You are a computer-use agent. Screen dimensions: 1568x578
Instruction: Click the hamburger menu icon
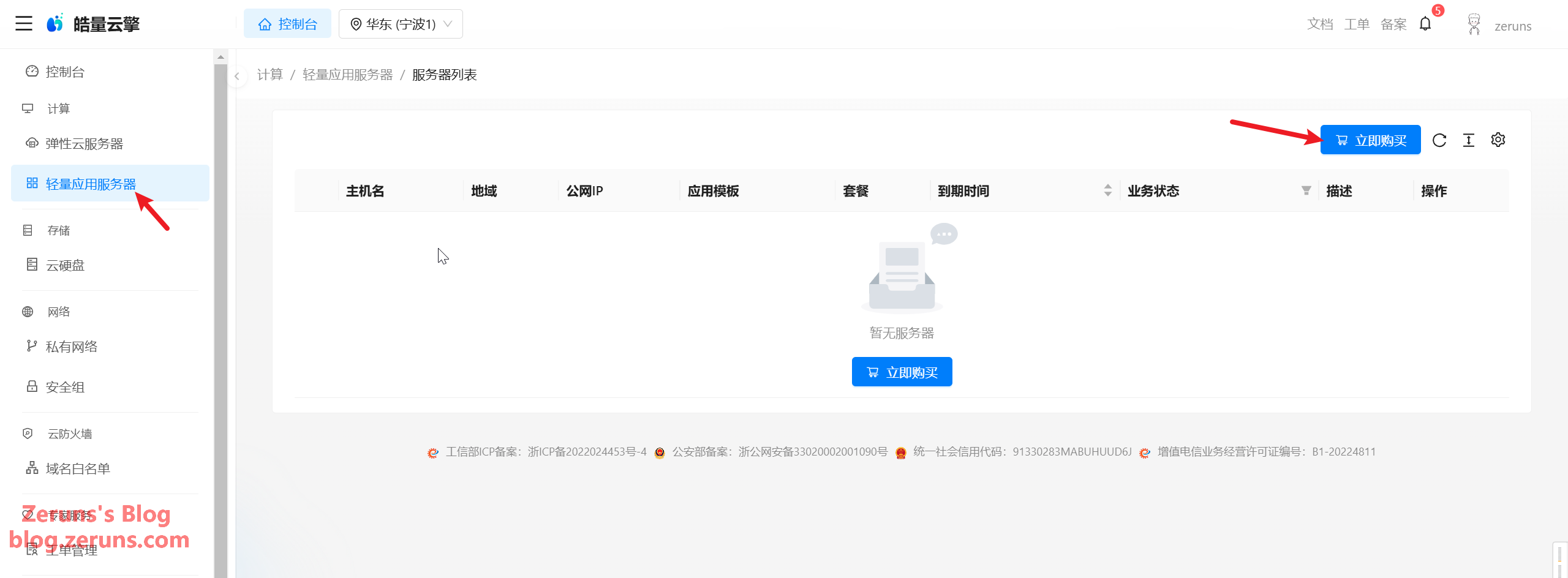(24, 24)
